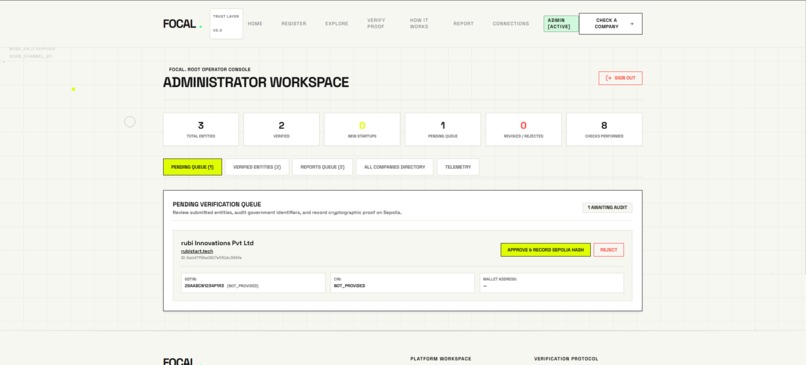The height and width of the screenshot is (365, 806).
Task: Click the Verified count card
Action: click(x=281, y=130)
